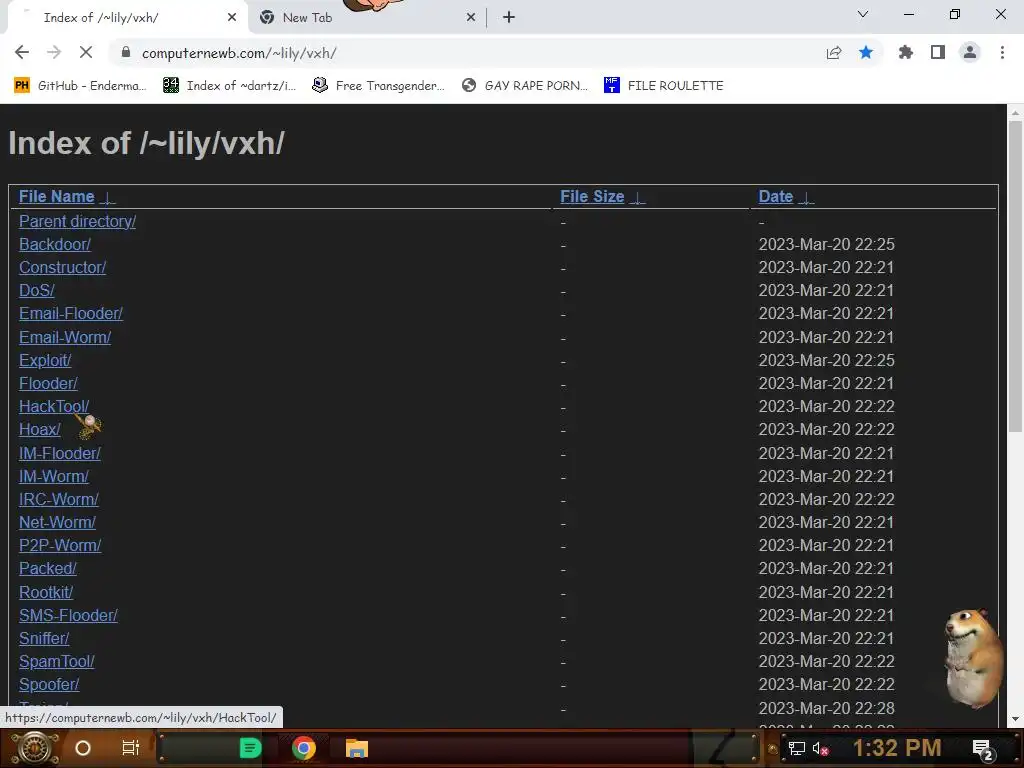The width and height of the screenshot is (1024, 768).
Task: Sort descending arrow next to File Size
Action: [637, 198]
